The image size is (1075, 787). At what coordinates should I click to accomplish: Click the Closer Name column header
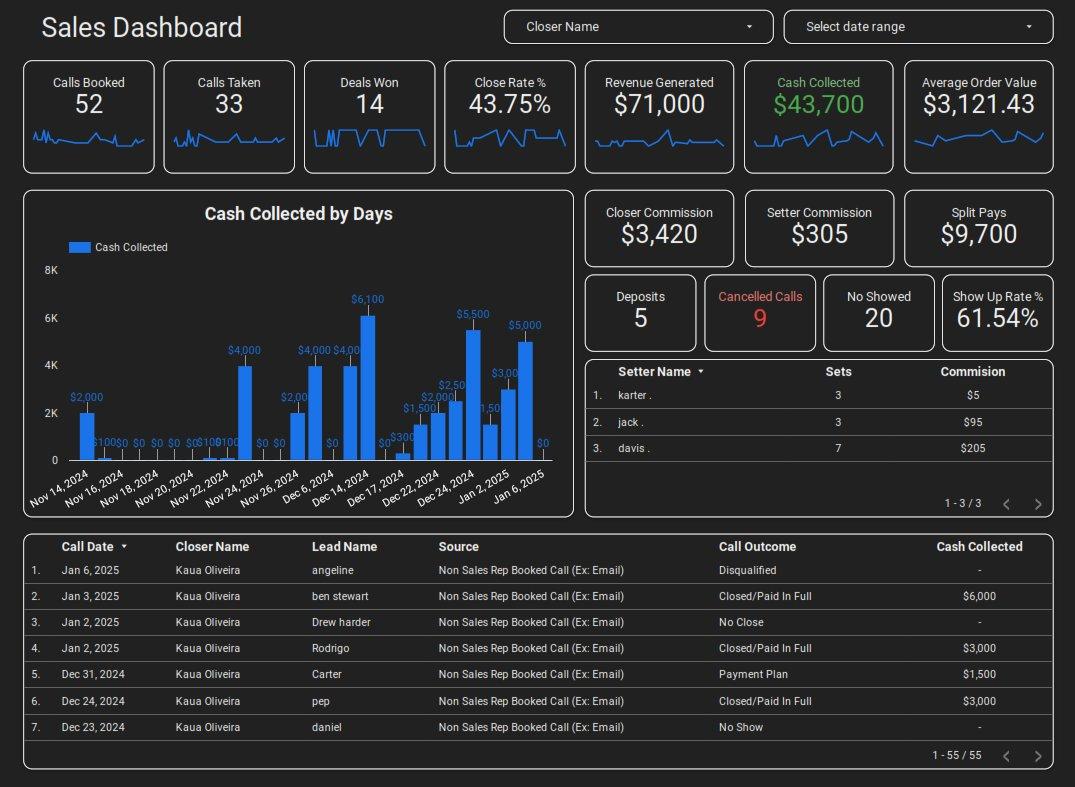tap(212, 546)
